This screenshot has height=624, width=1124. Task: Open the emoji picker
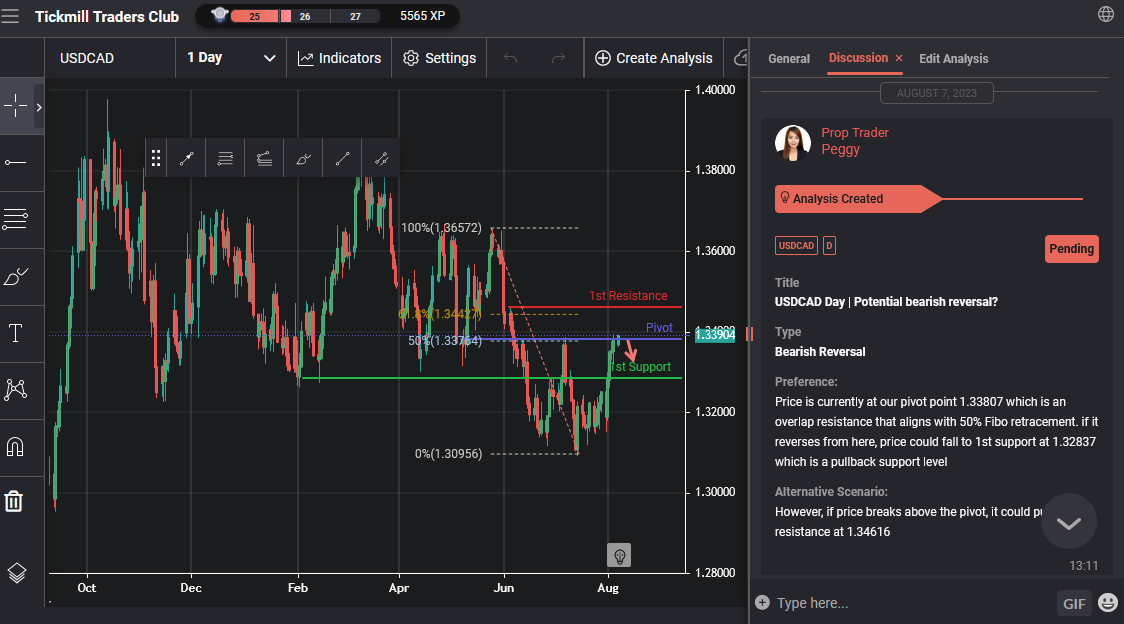[1108, 602]
